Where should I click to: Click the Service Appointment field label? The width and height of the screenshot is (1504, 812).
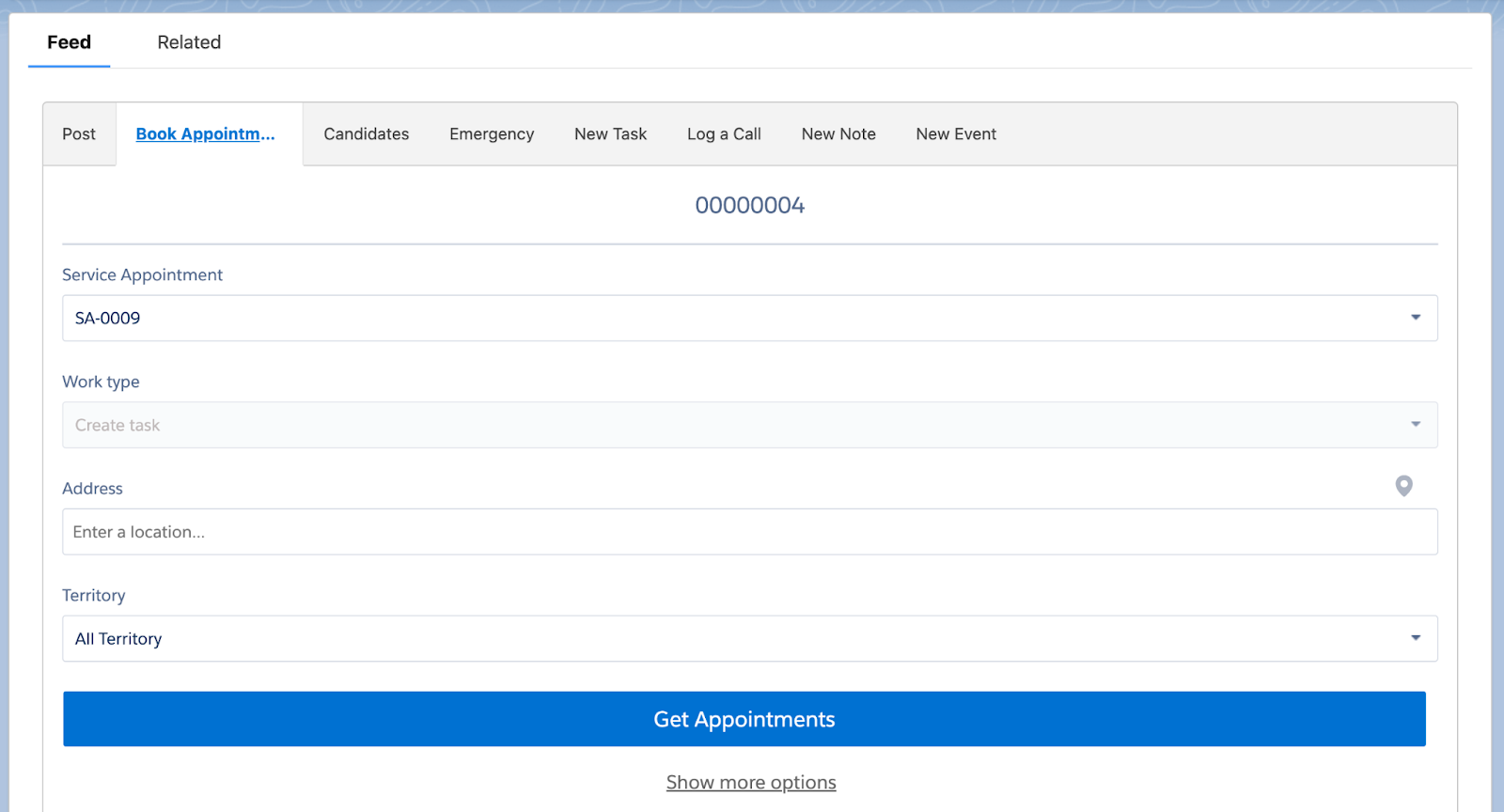[x=142, y=274]
